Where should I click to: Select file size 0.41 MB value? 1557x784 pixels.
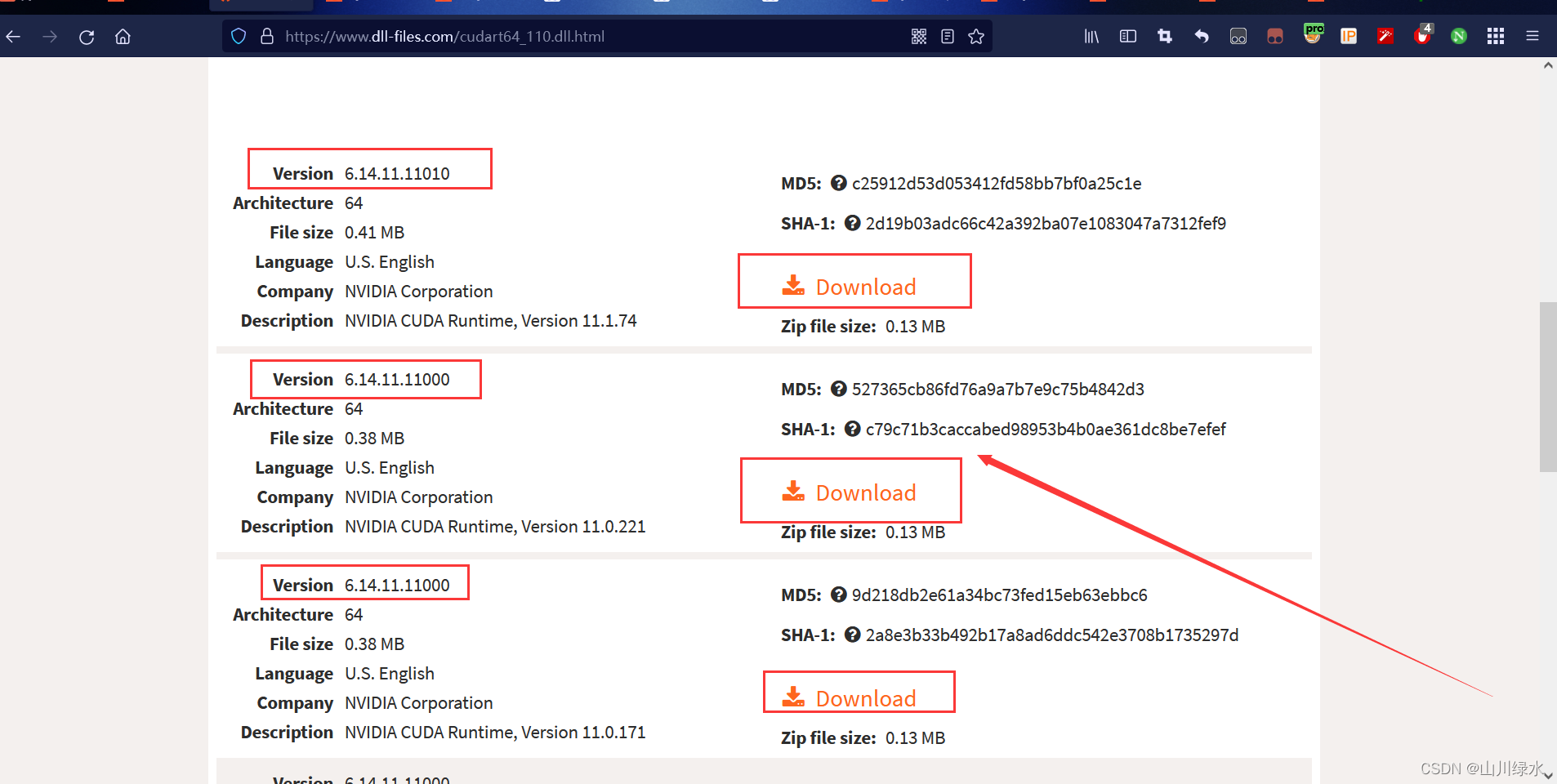click(x=375, y=233)
